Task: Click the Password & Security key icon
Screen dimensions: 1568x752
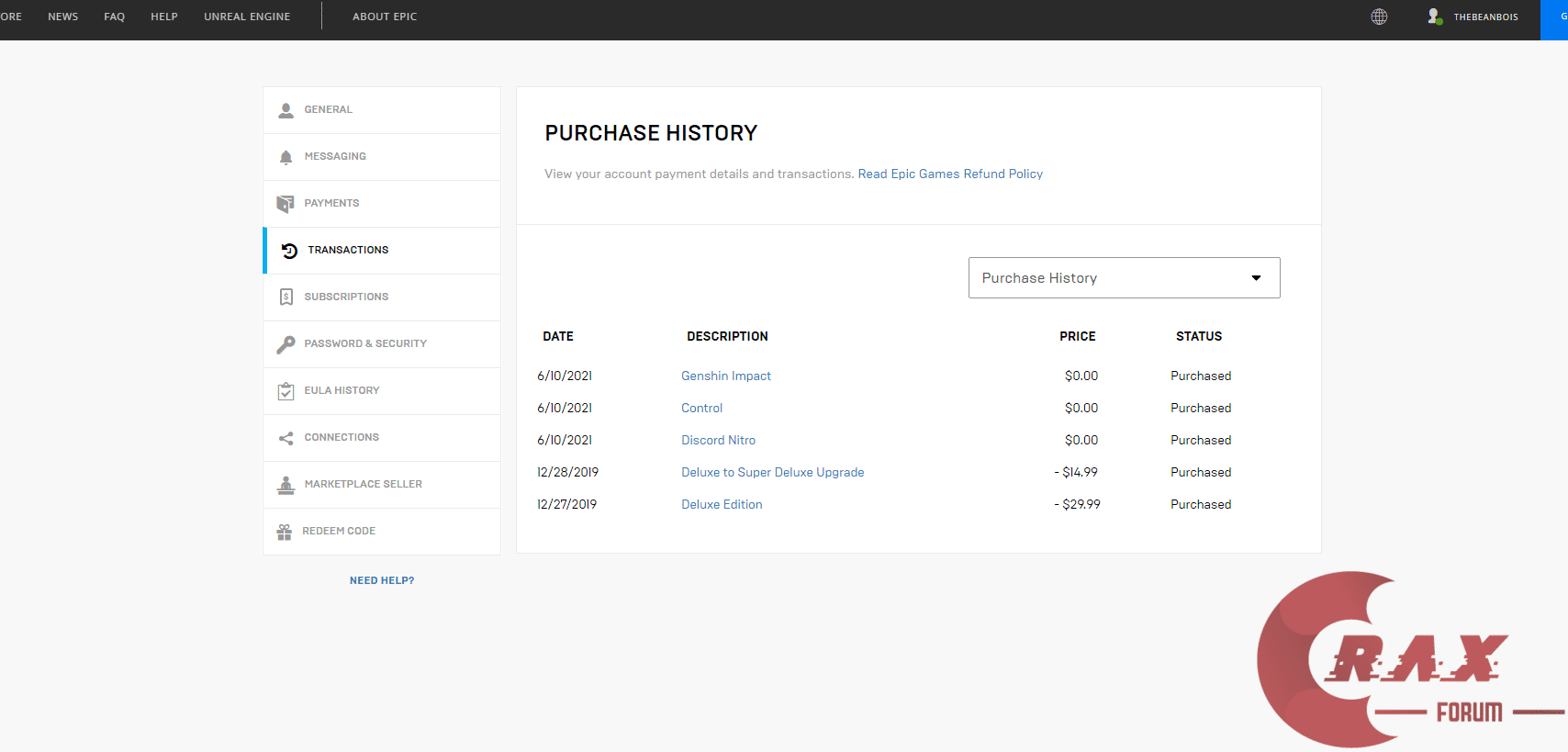Action: pyautogui.click(x=286, y=344)
